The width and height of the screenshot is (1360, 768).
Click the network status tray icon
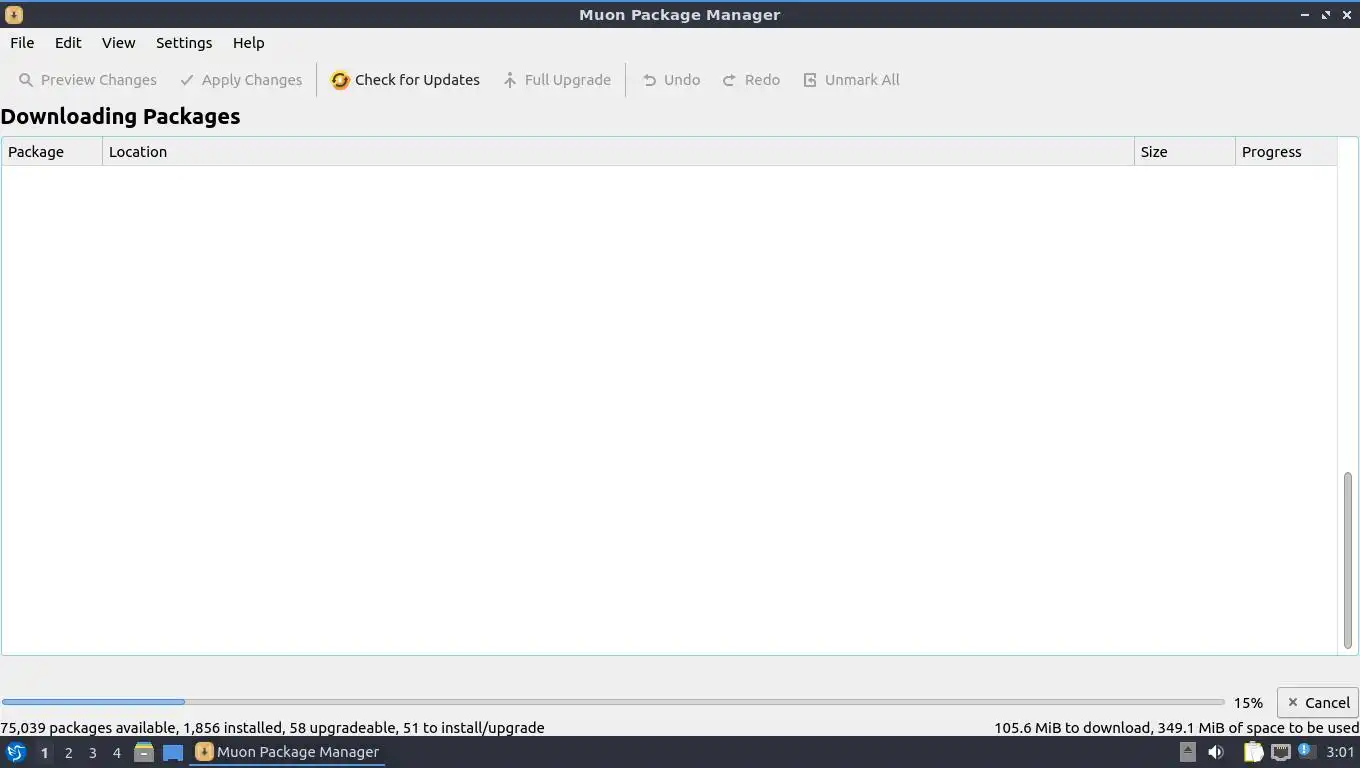[1280, 752]
